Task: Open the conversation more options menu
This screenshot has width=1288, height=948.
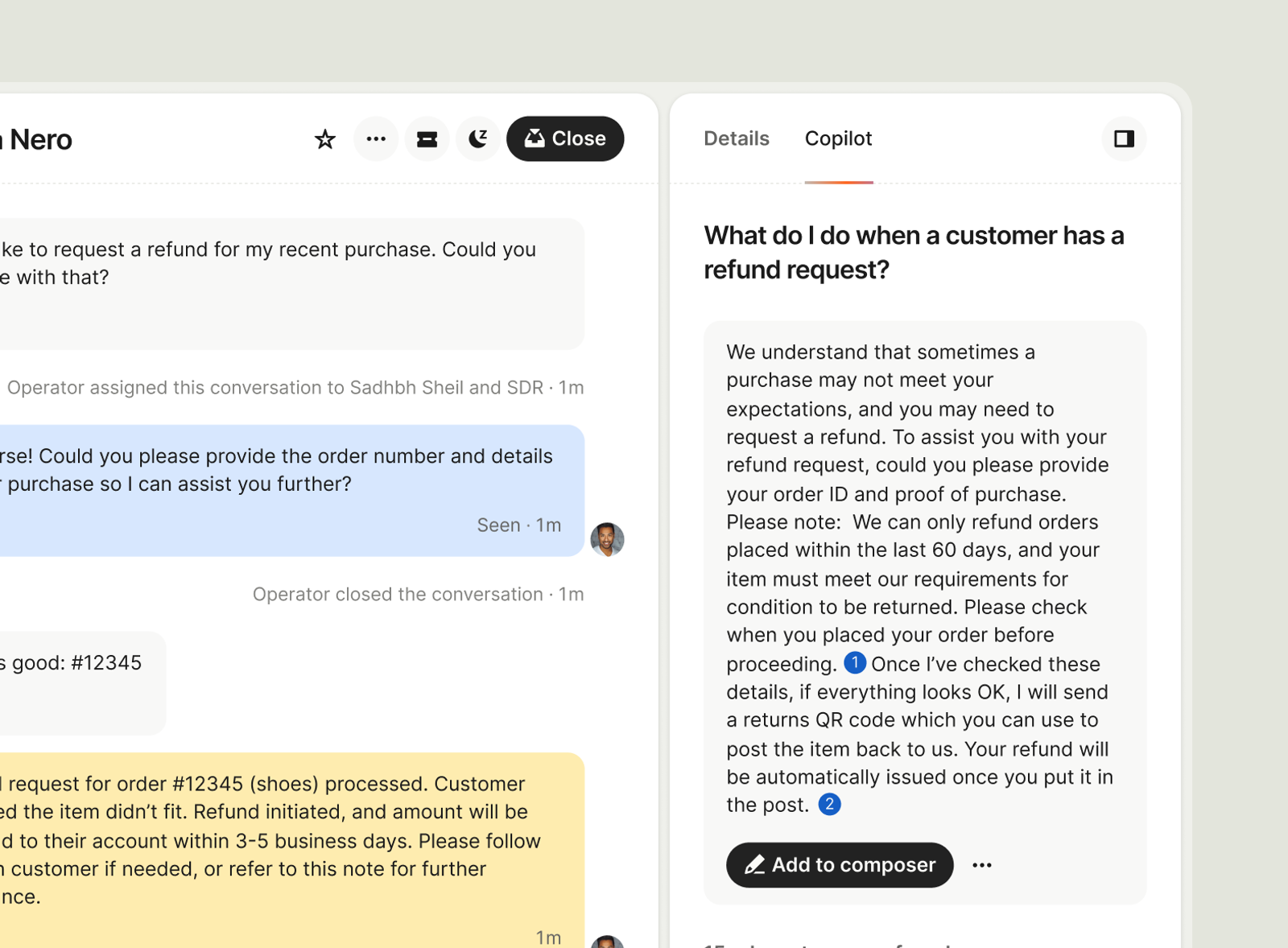Action: pos(376,138)
